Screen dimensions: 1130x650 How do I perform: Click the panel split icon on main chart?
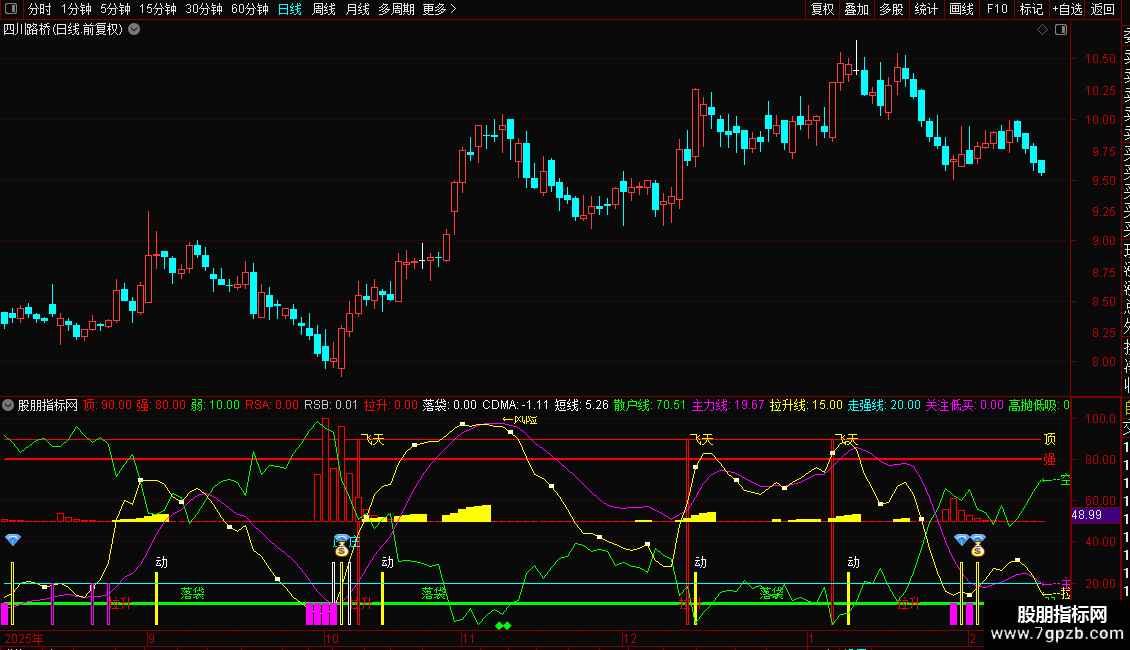1061,30
